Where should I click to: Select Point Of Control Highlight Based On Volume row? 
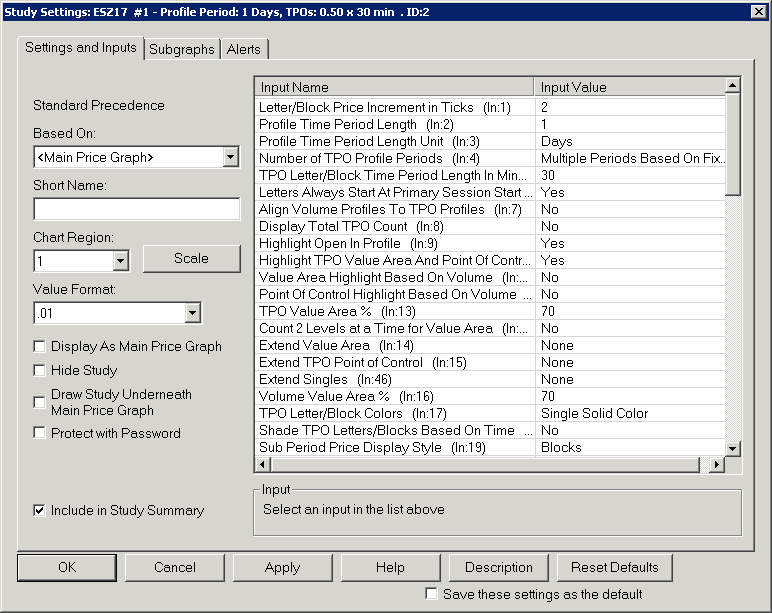click(490, 294)
